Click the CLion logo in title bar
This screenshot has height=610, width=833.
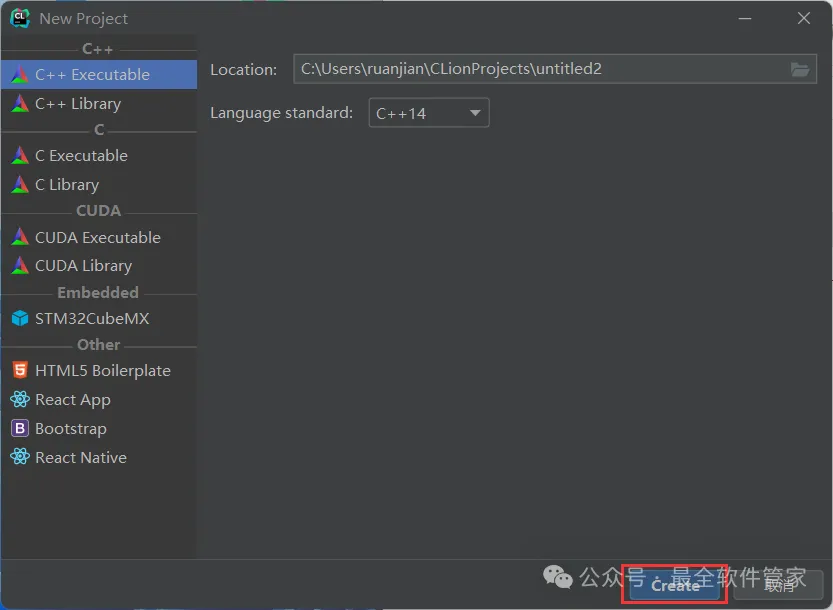pyautogui.click(x=20, y=18)
